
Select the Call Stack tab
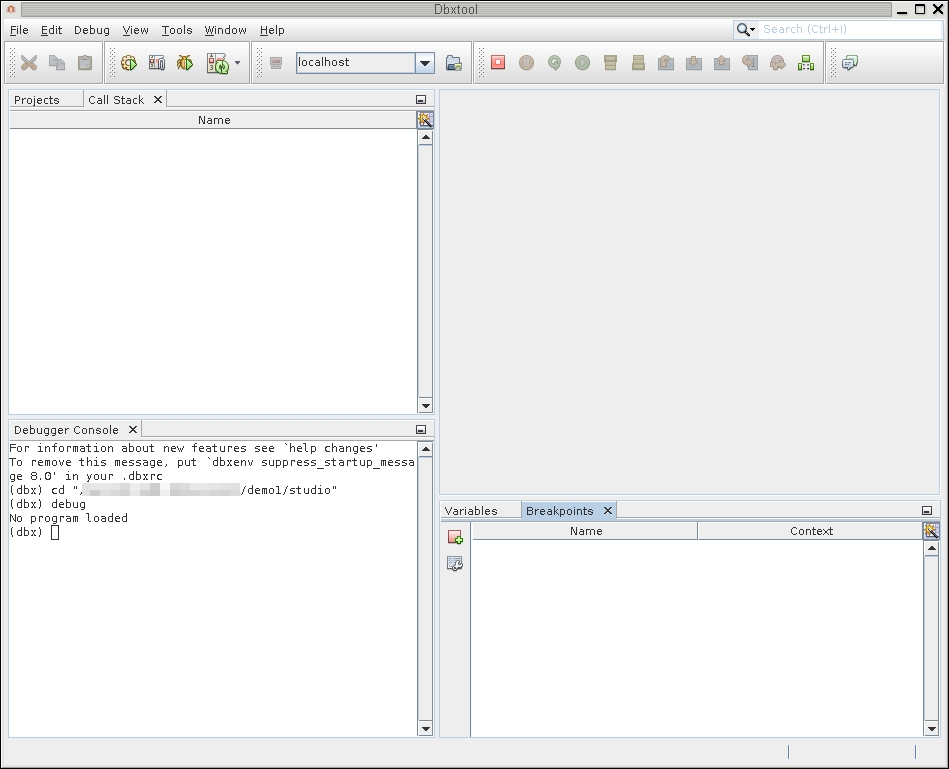(x=116, y=100)
